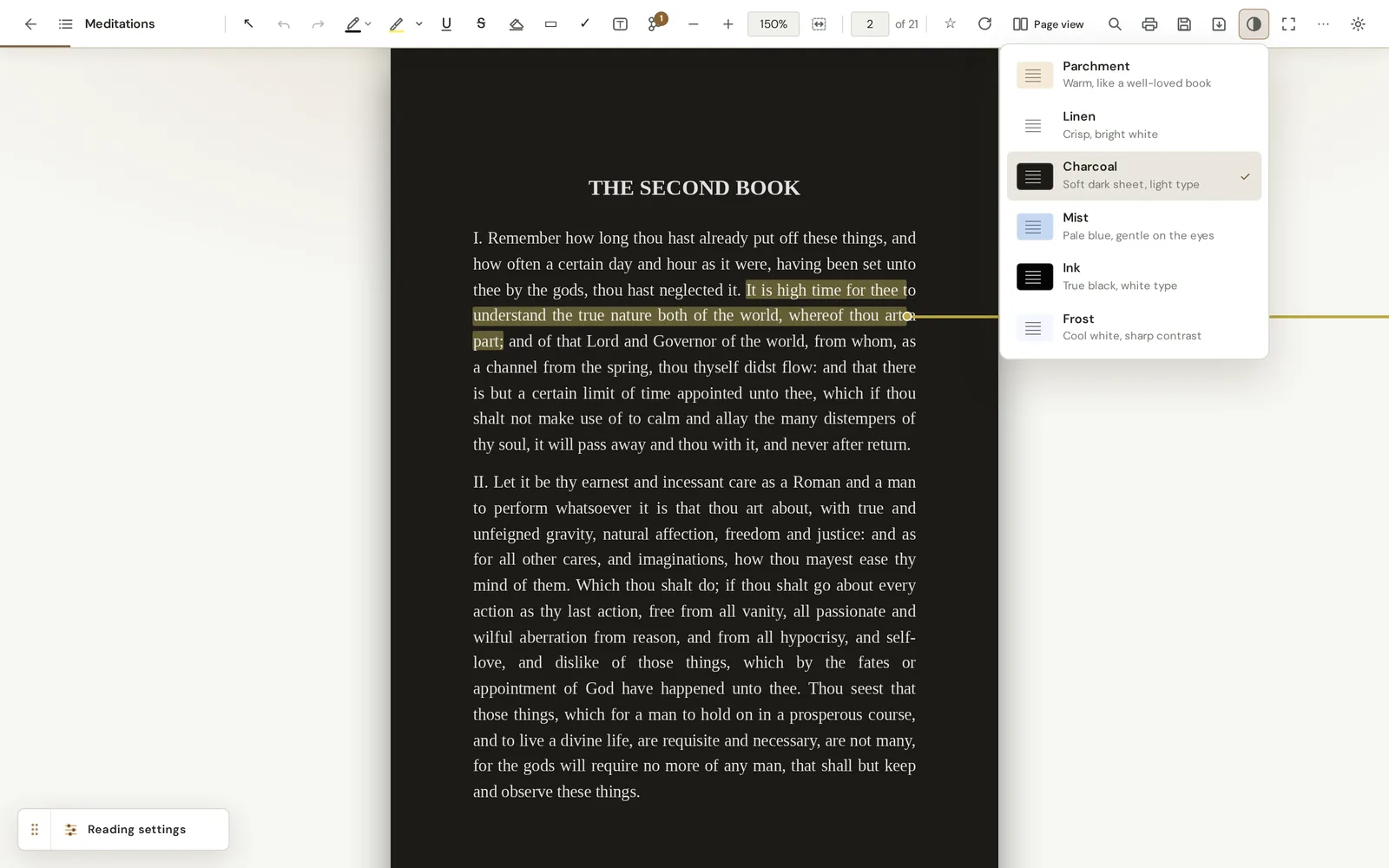Choose the Mist pale blue theme
This screenshot has width=1389, height=868.
point(1134,227)
